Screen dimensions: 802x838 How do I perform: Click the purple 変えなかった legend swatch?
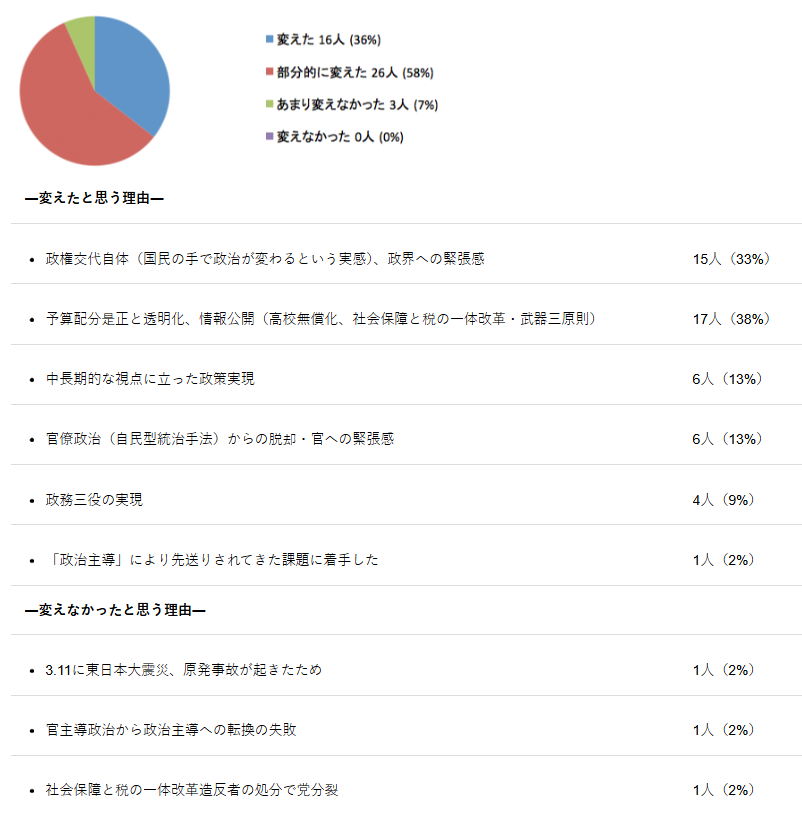(269, 137)
